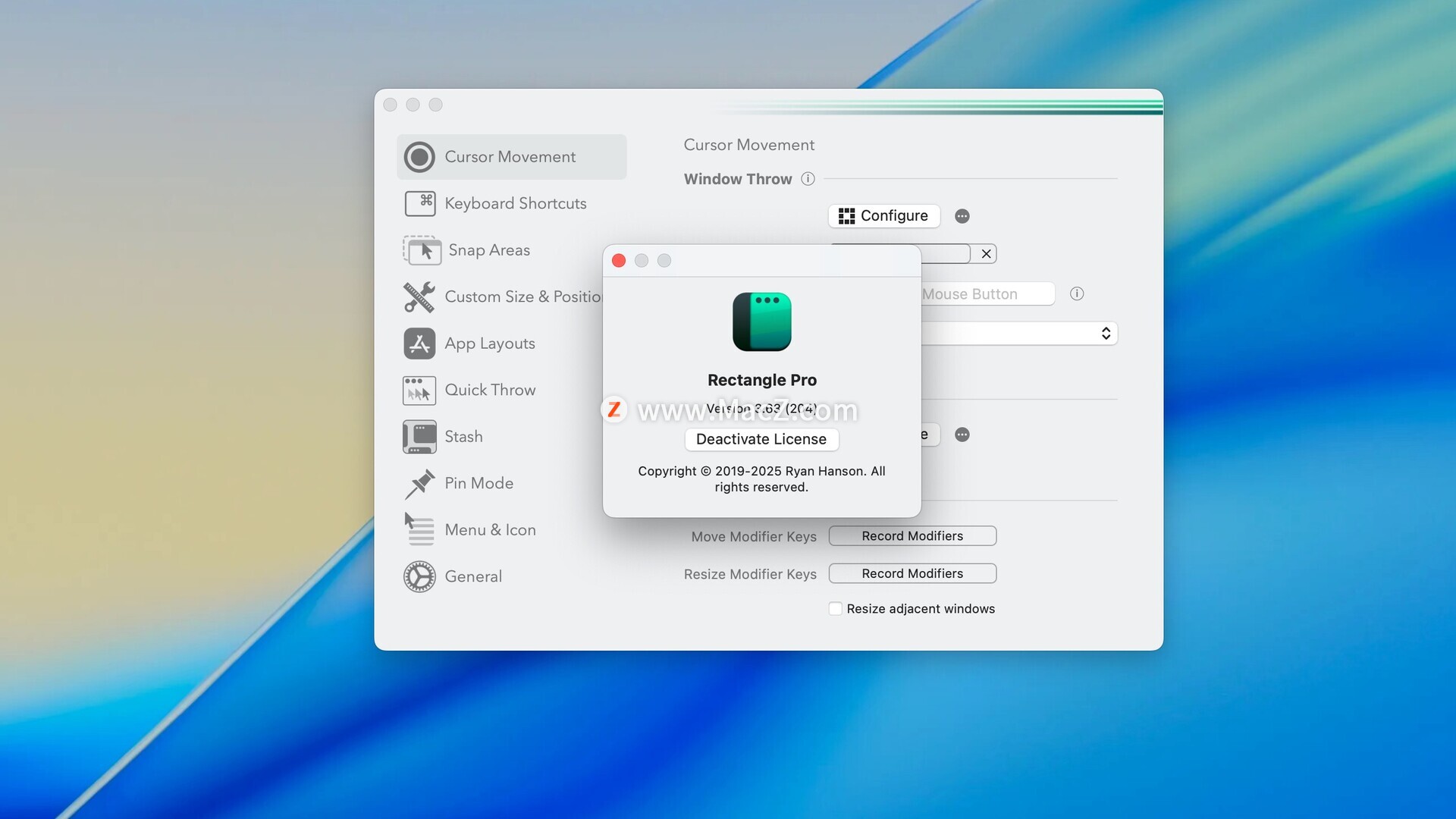
Task: Click the Mouse Button input field
Action: (x=986, y=294)
